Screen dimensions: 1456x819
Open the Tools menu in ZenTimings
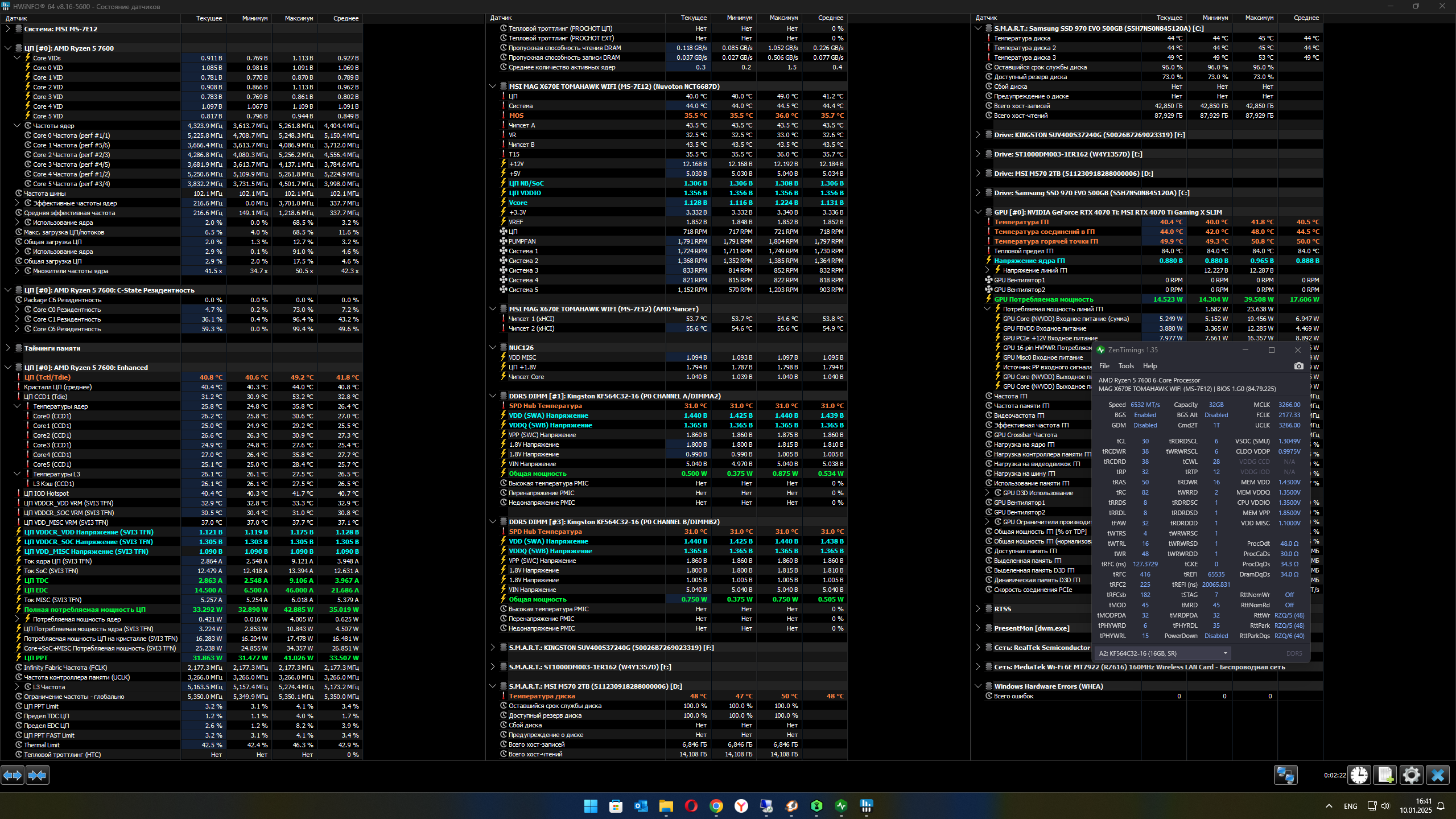[x=1125, y=366]
